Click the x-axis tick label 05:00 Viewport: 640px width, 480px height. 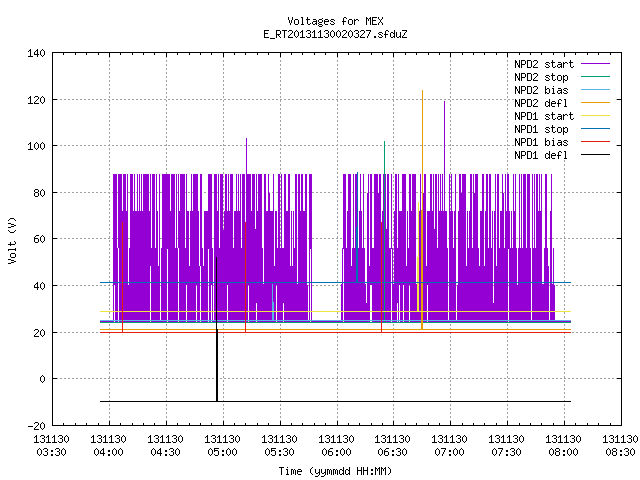(222, 453)
